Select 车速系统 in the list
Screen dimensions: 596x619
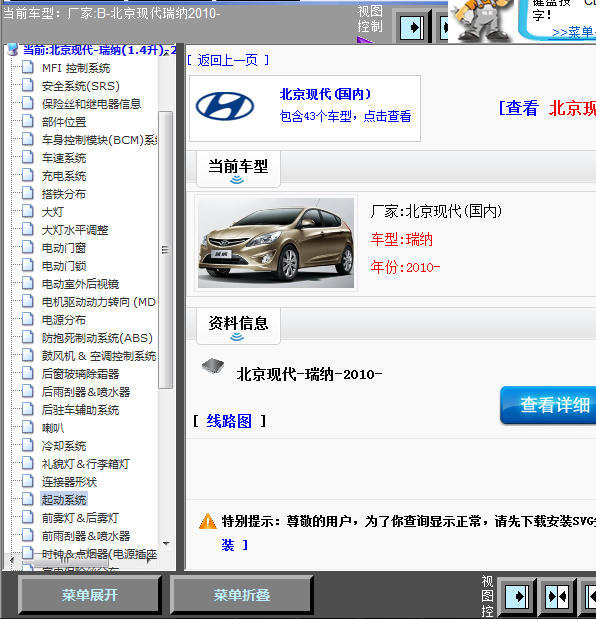64,158
